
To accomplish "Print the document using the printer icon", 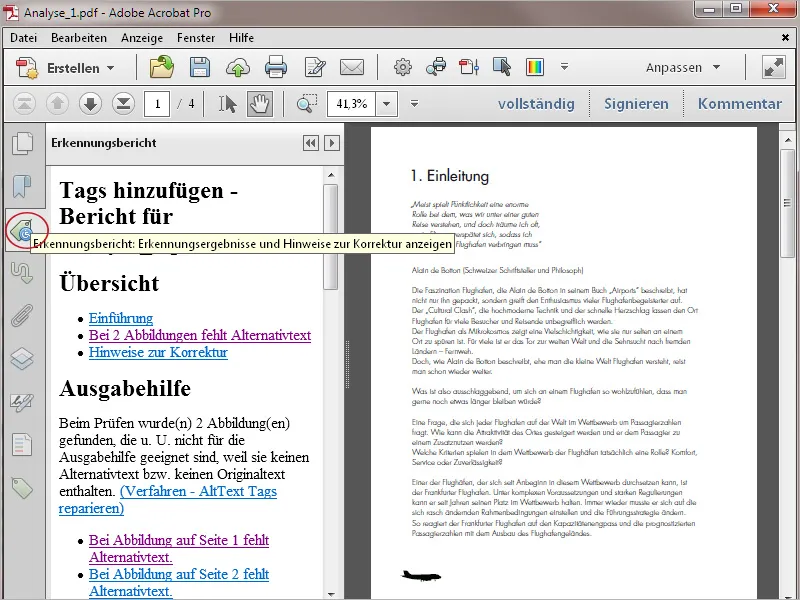I will tap(276, 67).
